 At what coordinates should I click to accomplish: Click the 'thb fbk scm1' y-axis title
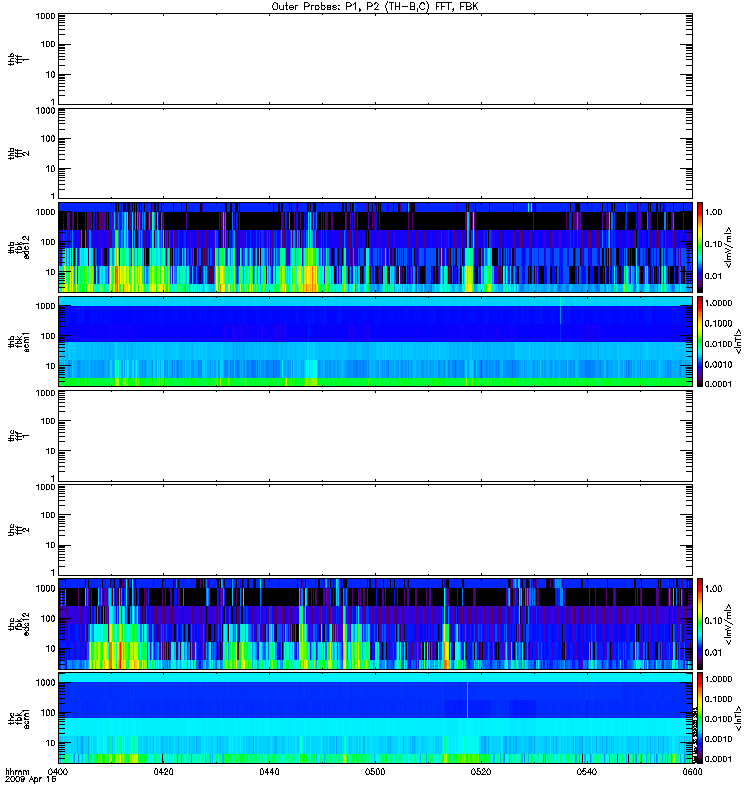[x=18, y=341]
